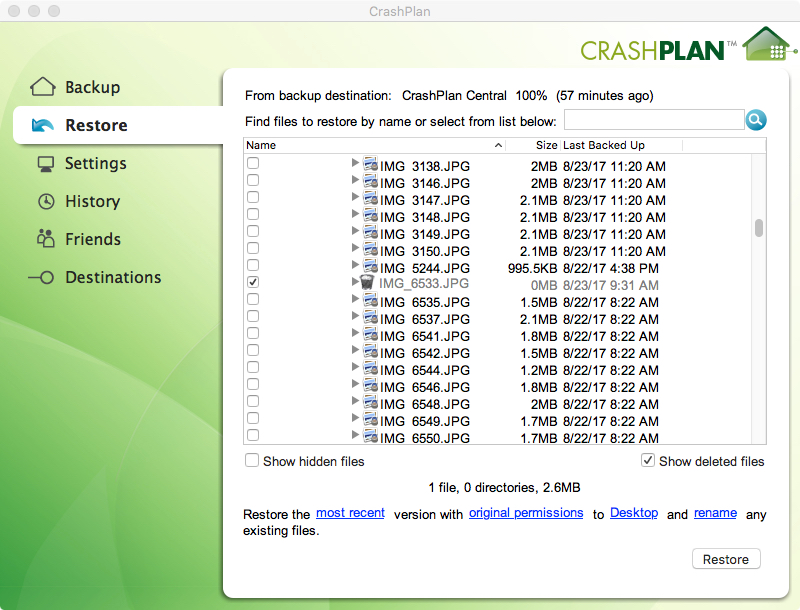Tick the checkbox next to IMG_5244.JPG
Viewport: 800px width, 610px height.
pyautogui.click(x=253, y=265)
